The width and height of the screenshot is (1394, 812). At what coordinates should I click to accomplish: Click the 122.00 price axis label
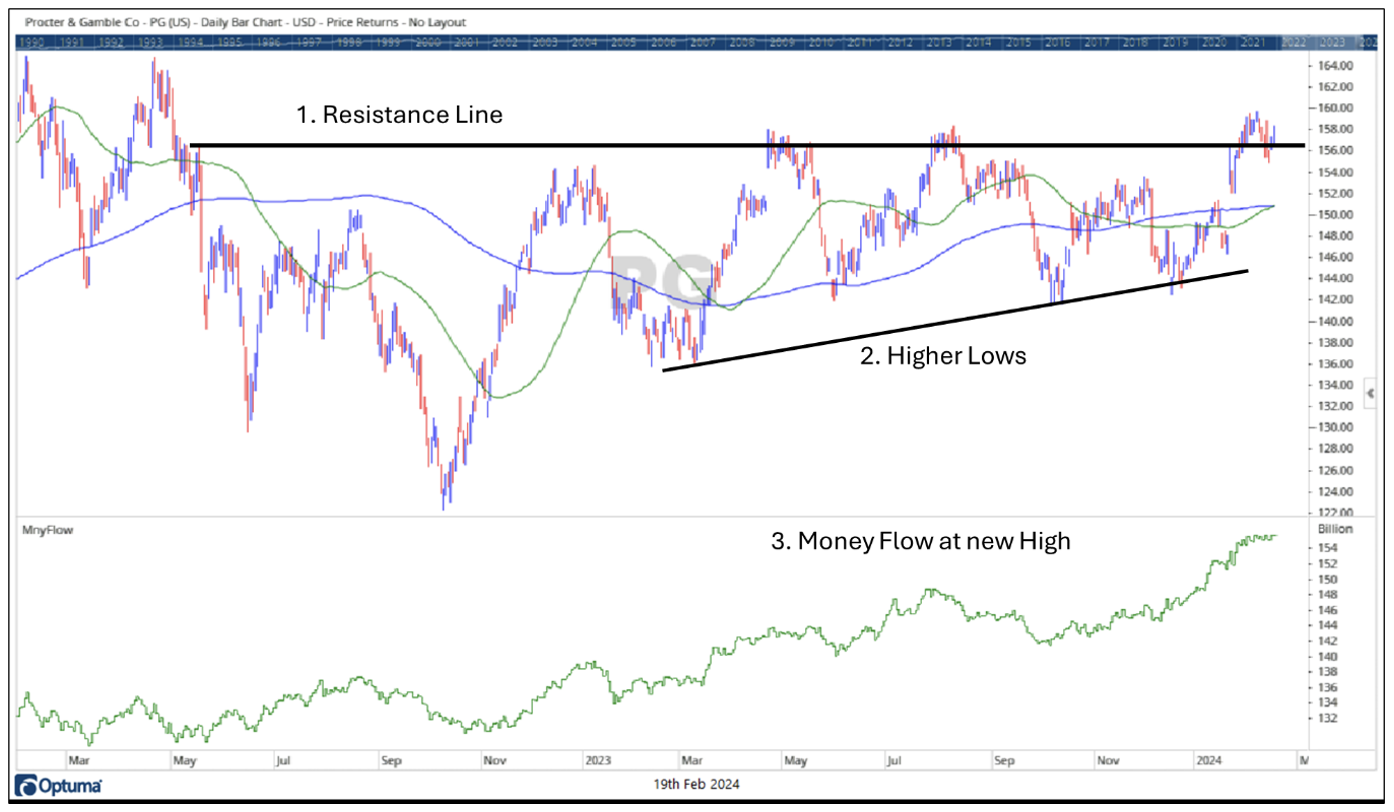pos(1335,512)
